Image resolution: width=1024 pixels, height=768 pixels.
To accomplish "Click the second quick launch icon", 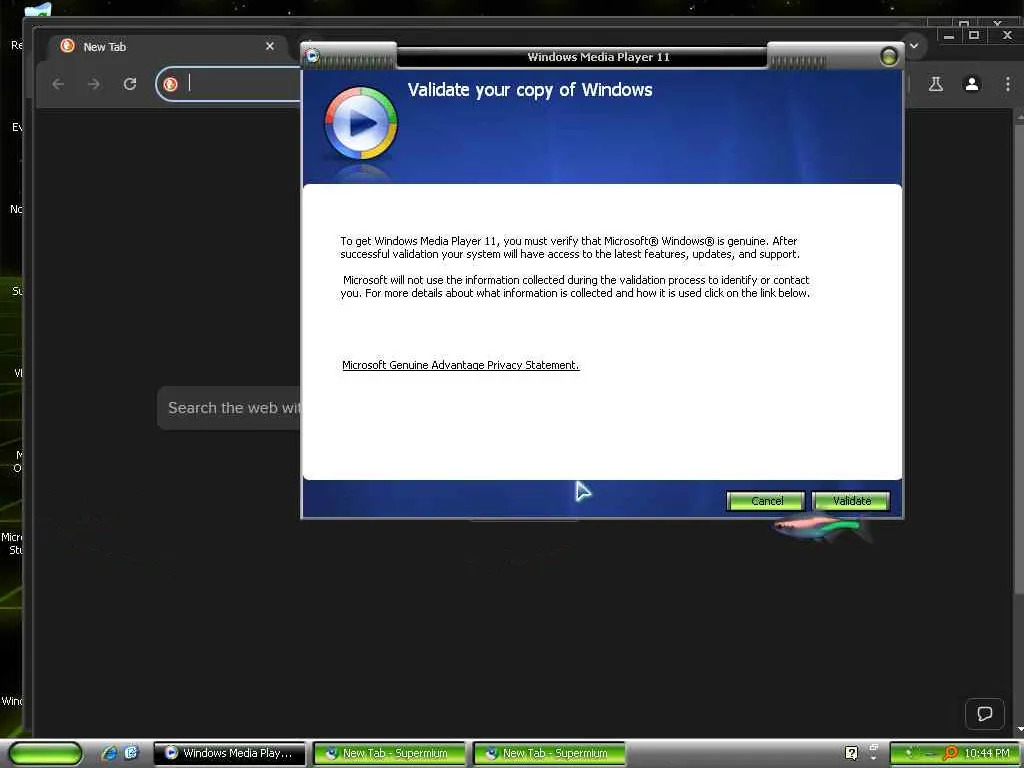I will pyautogui.click(x=131, y=753).
